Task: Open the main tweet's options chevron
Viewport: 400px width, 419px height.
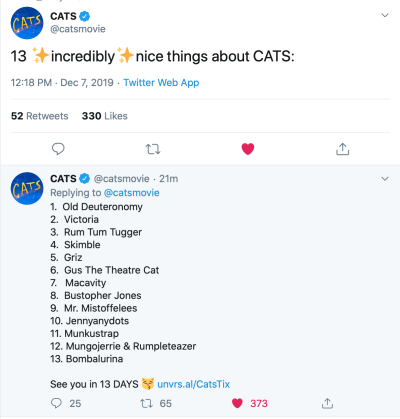Action: coord(385,15)
